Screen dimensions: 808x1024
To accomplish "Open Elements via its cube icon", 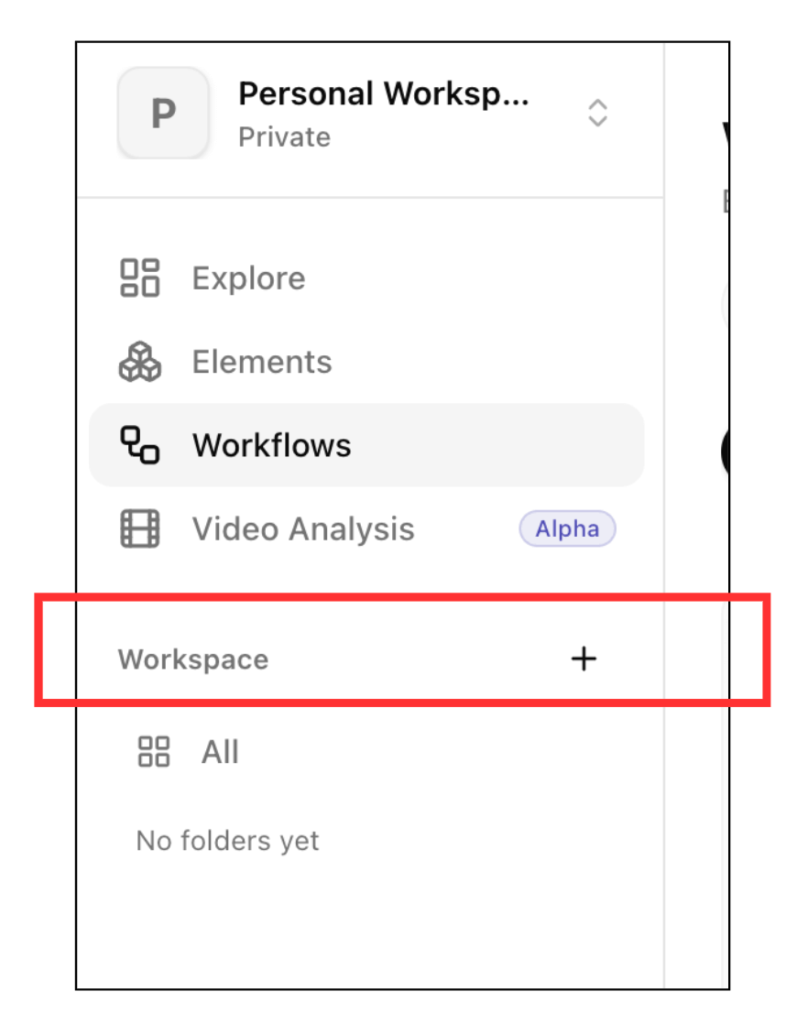I will (x=139, y=362).
